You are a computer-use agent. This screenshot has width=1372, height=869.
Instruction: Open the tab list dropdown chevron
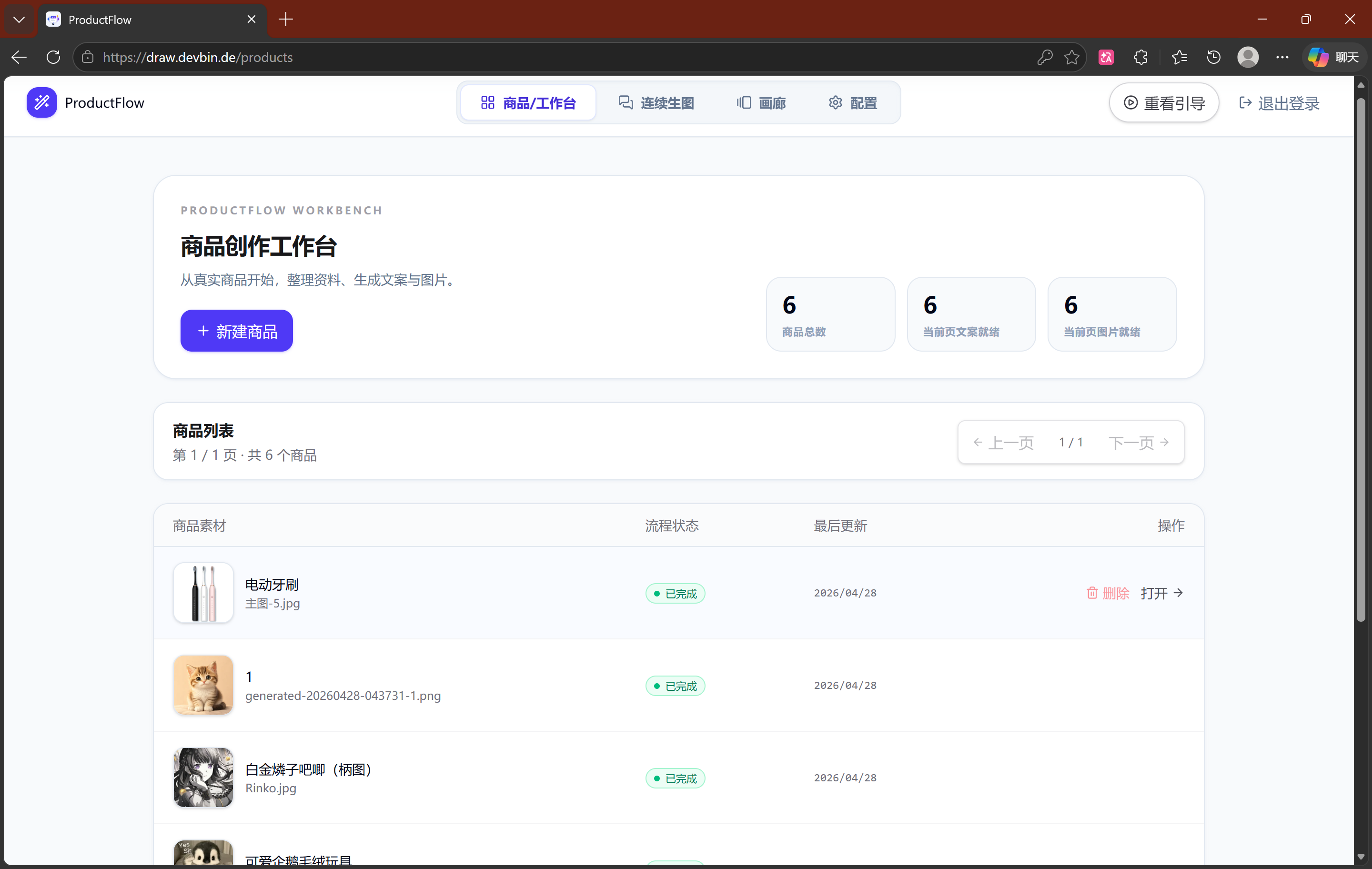pyautogui.click(x=19, y=20)
